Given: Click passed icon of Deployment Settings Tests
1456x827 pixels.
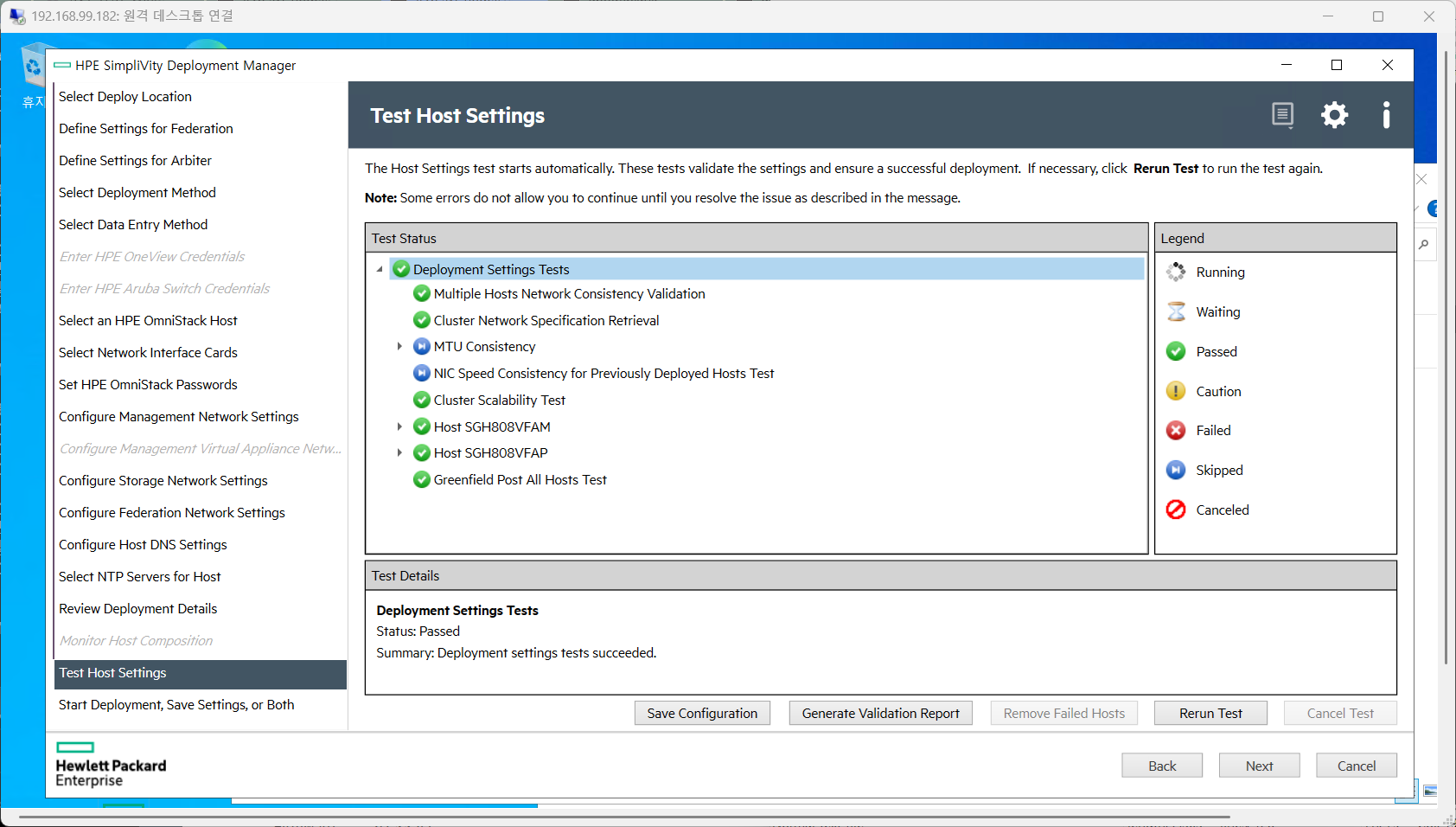Looking at the screenshot, I should pyautogui.click(x=401, y=269).
